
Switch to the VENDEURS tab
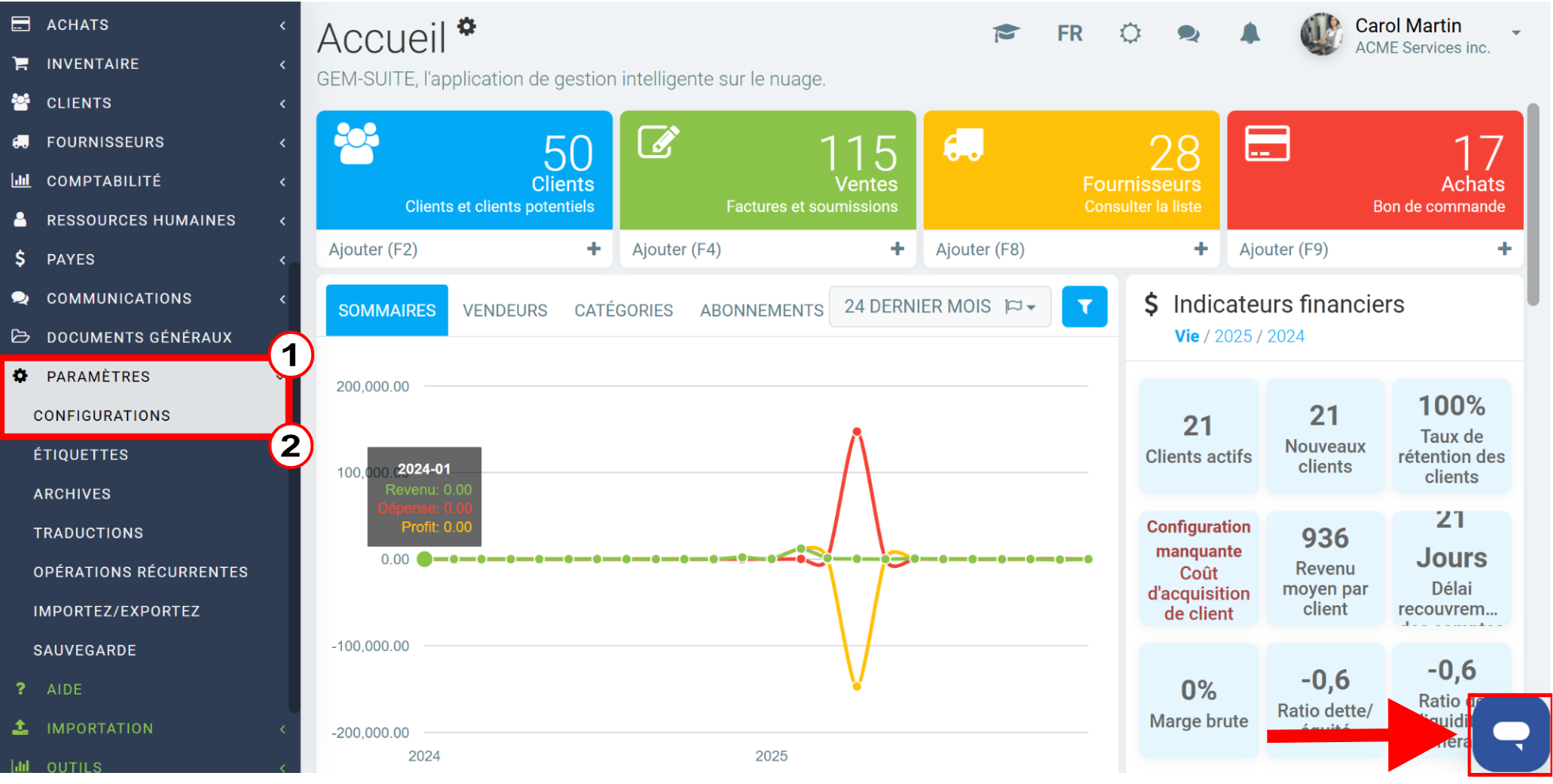(505, 310)
